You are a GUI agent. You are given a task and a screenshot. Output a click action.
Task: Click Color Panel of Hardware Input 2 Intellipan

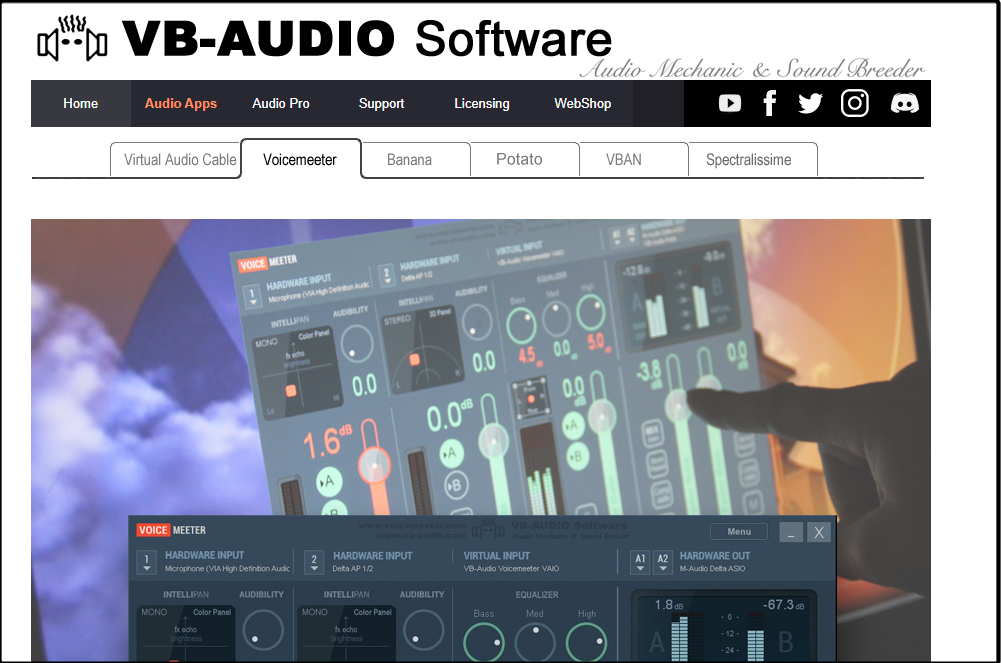pos(373,612)
